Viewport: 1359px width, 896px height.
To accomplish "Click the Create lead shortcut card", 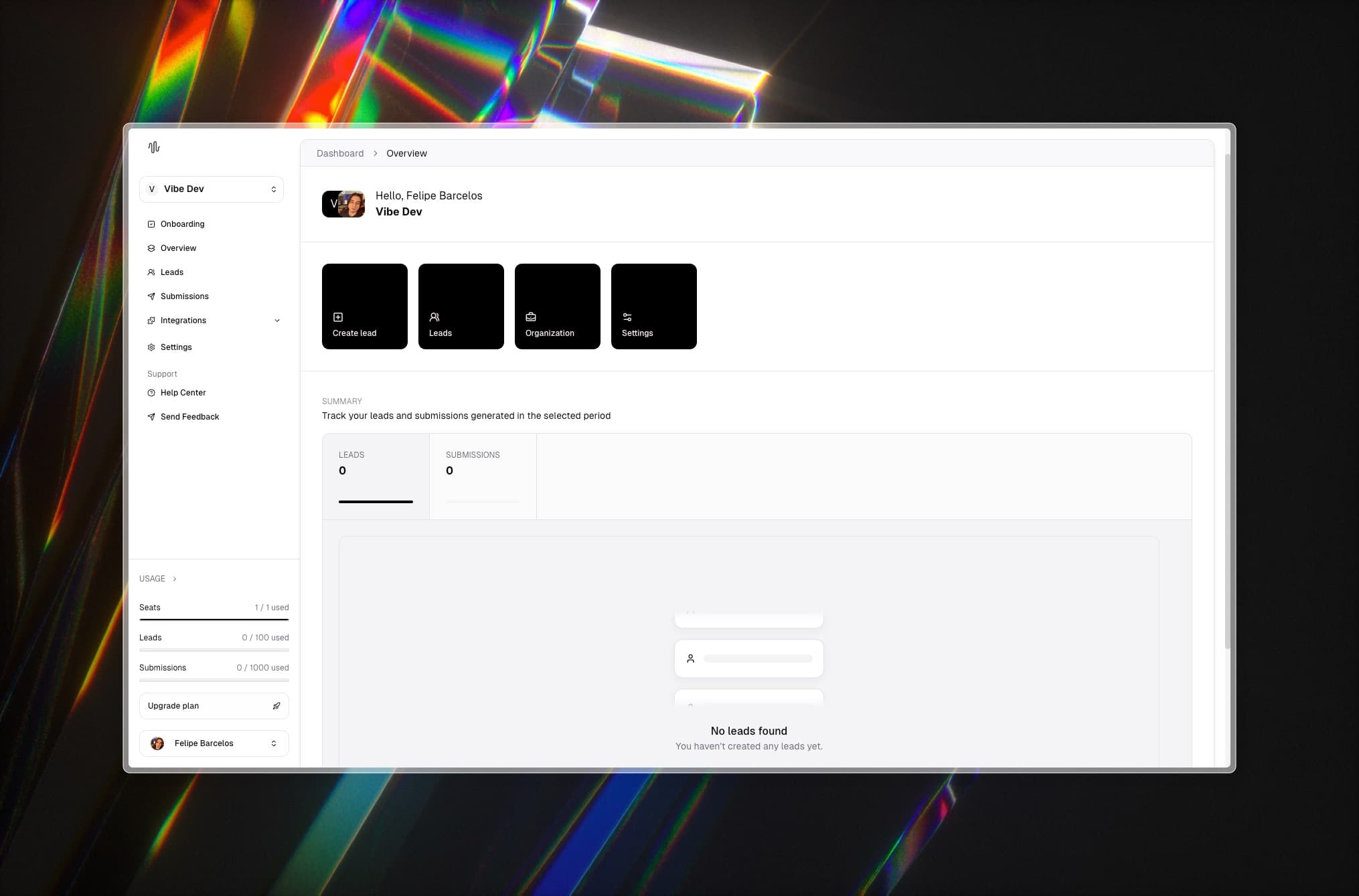I will [364, 306].
